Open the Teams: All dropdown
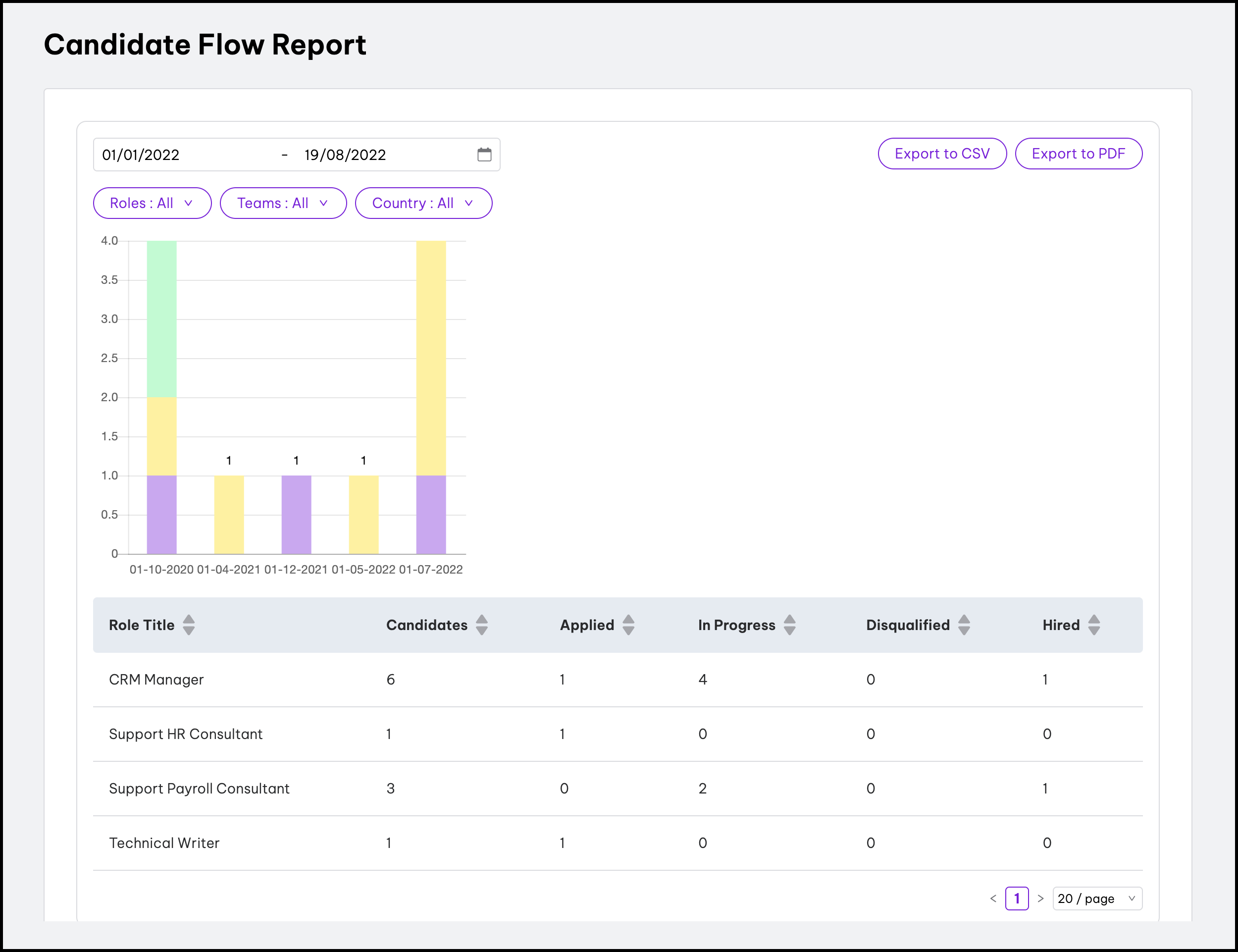 click(283, 204)
